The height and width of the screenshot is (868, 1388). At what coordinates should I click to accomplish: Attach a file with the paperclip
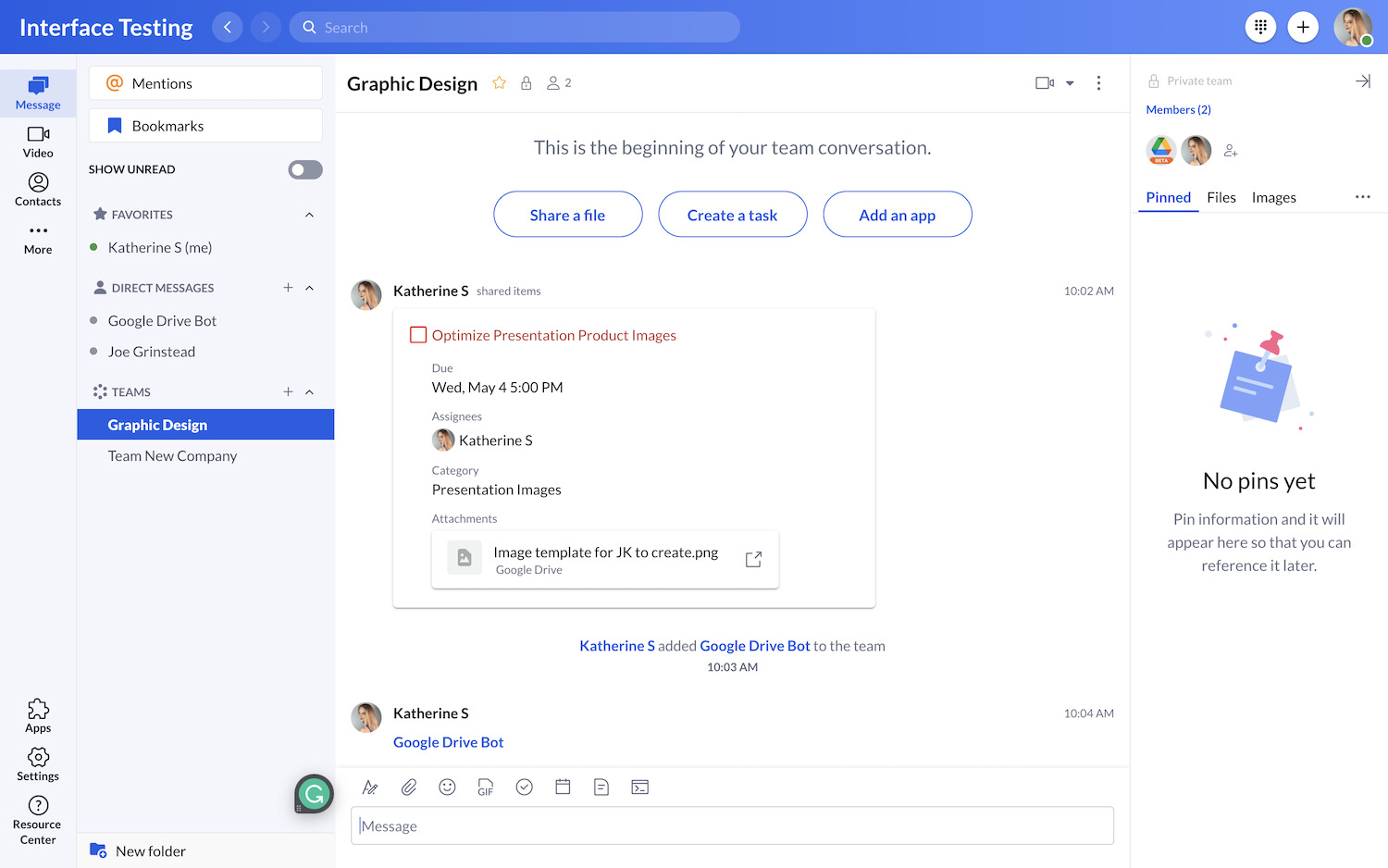click(x=409, y=787)
